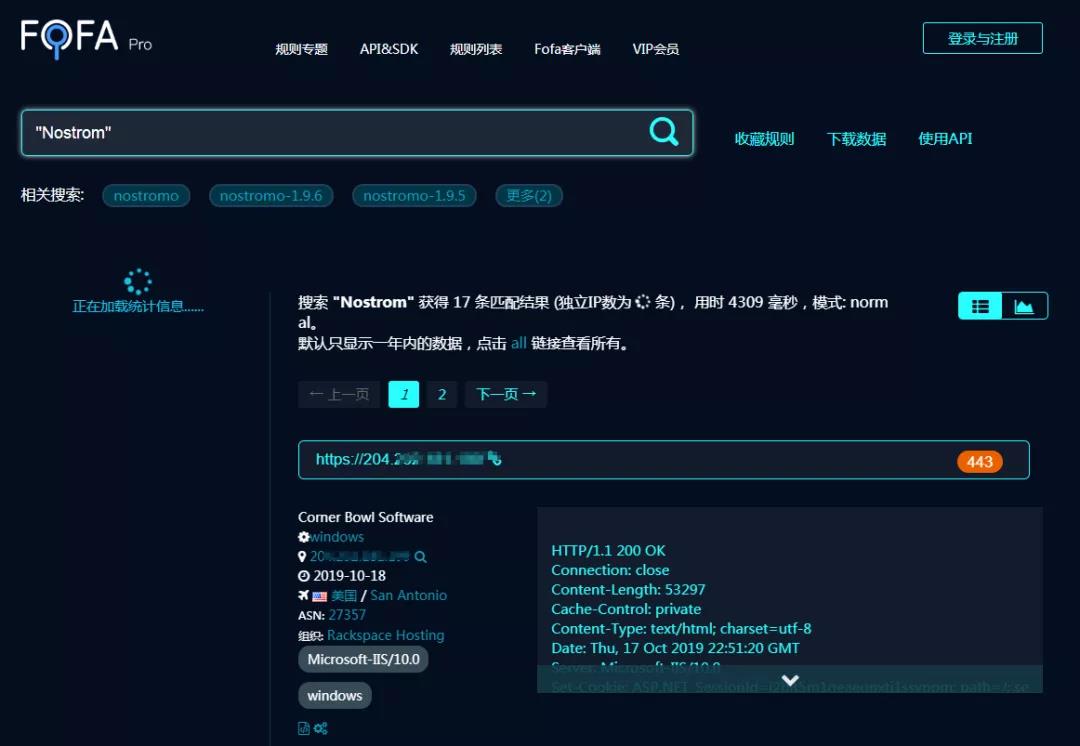The height and width of the screenshot is (746, 1080).
Task: Click the ASN 27357 link
Action: coord(347,614)
